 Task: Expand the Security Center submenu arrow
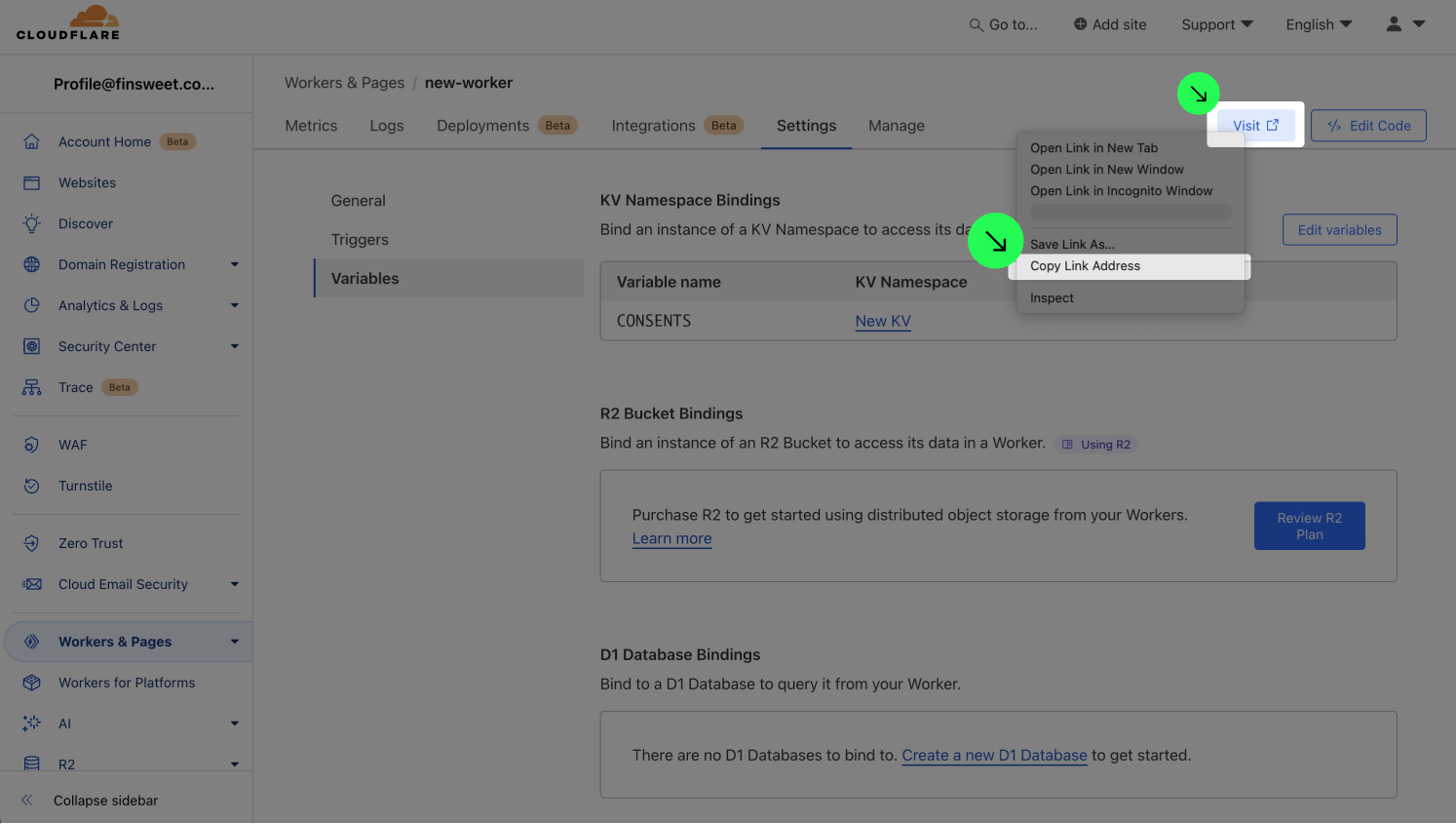click(235, 346)
